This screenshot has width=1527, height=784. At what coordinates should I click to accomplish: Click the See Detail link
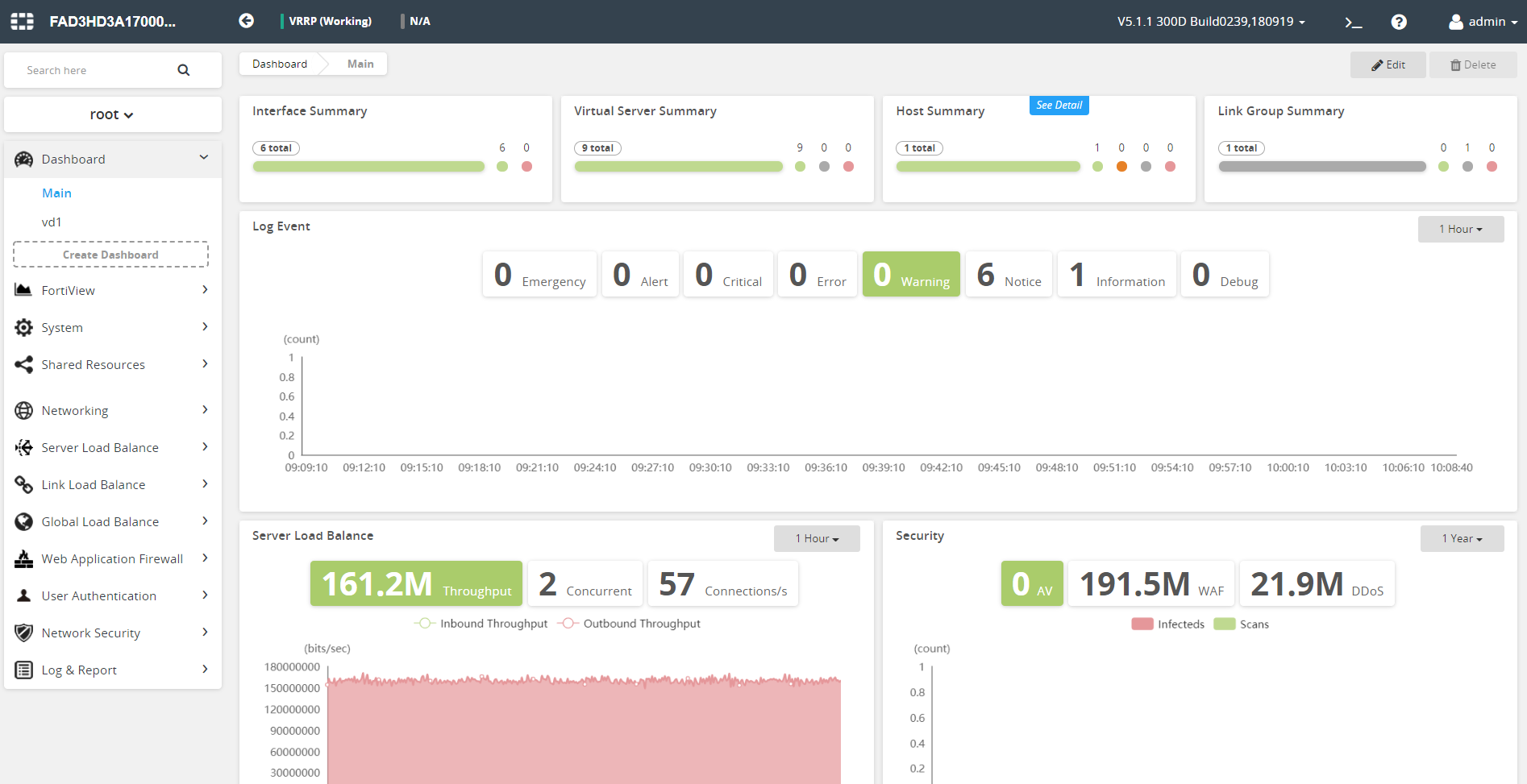coord(1059,106)
